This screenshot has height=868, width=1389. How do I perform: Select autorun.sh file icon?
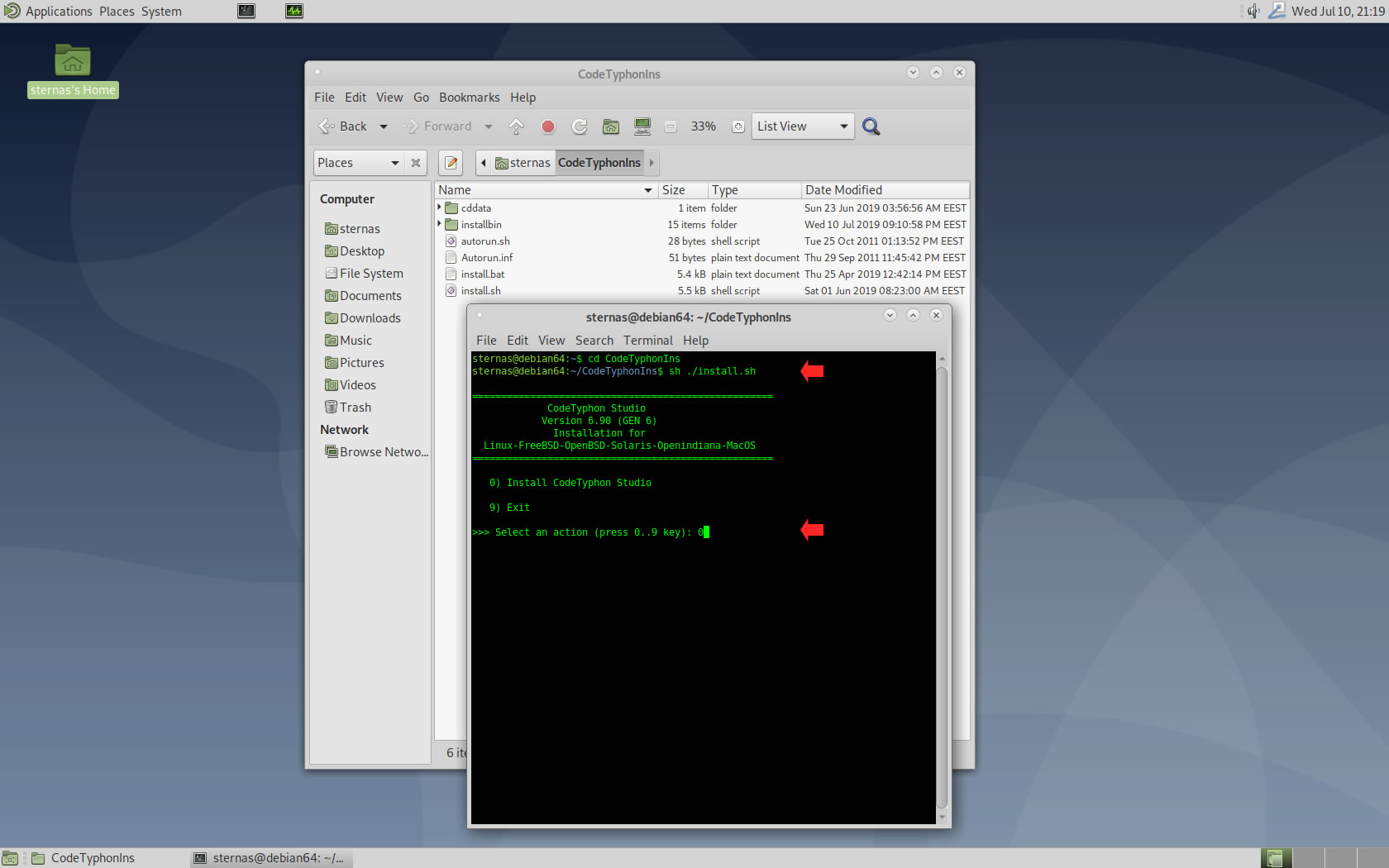451,241
